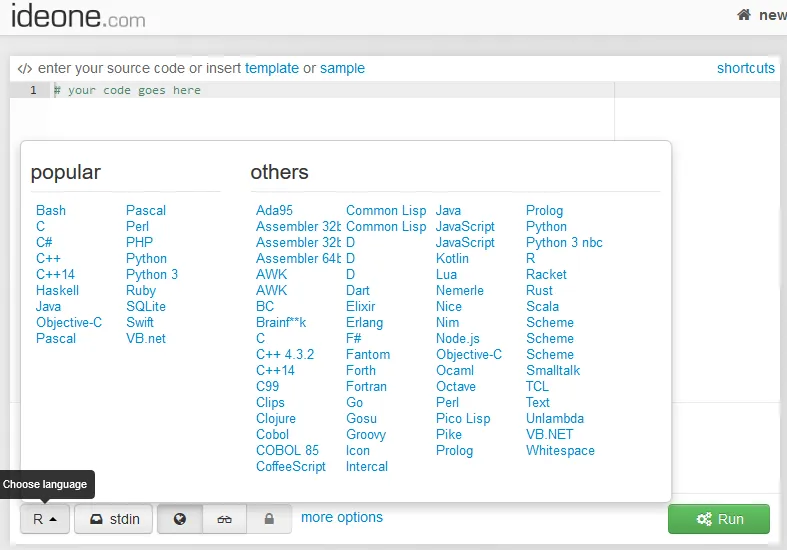
Task: Select Pike language
Action: 449,435
